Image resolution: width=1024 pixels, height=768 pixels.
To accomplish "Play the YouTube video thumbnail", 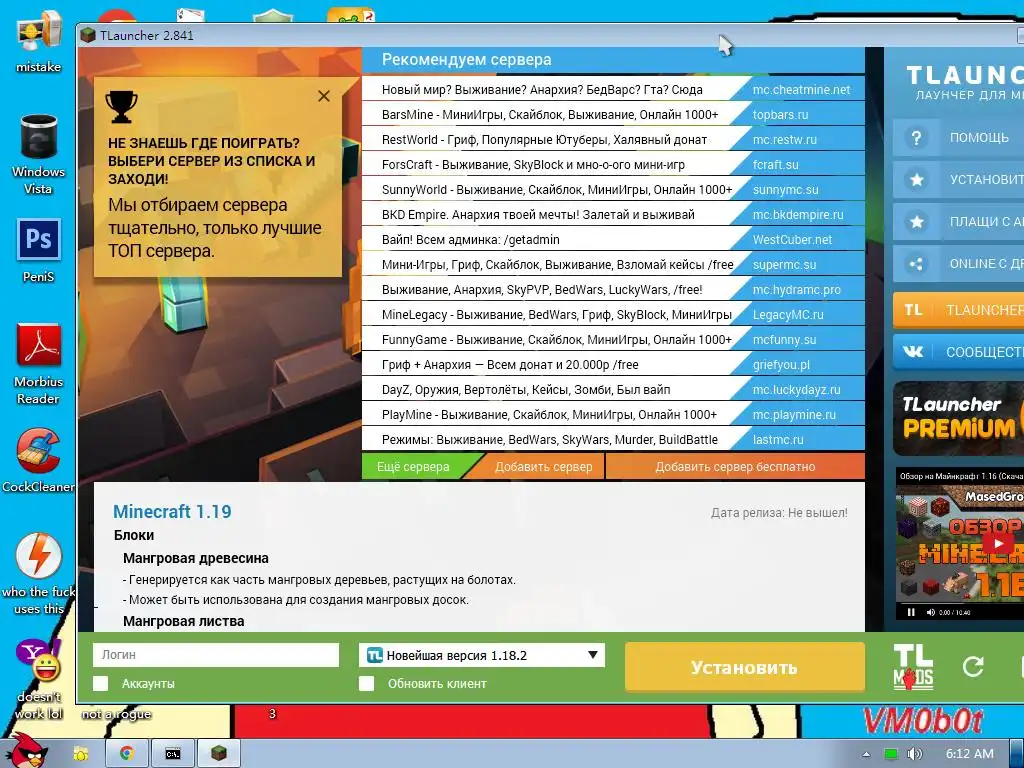I will (999, 543).
